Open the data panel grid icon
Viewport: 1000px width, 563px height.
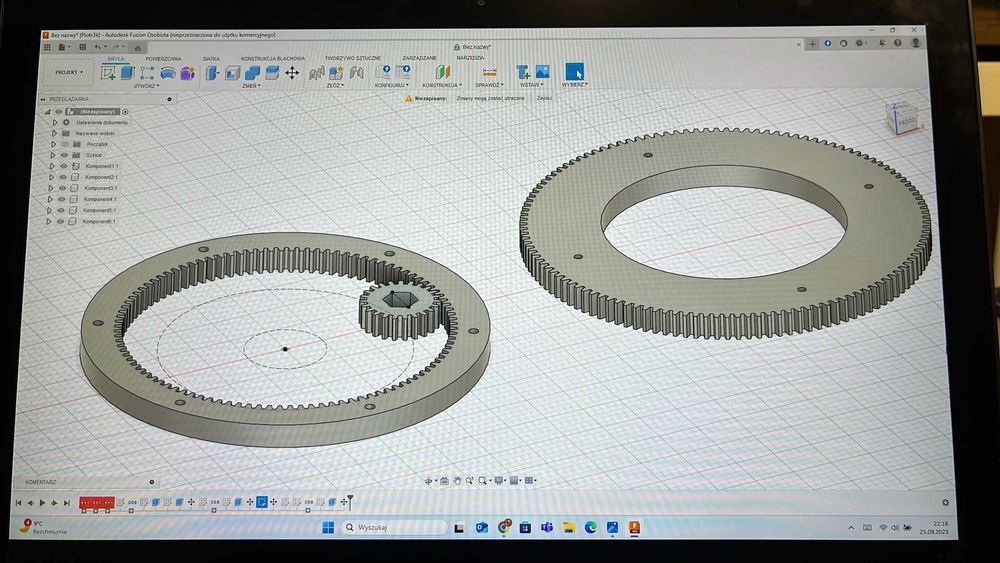click(x=47, y=47)
